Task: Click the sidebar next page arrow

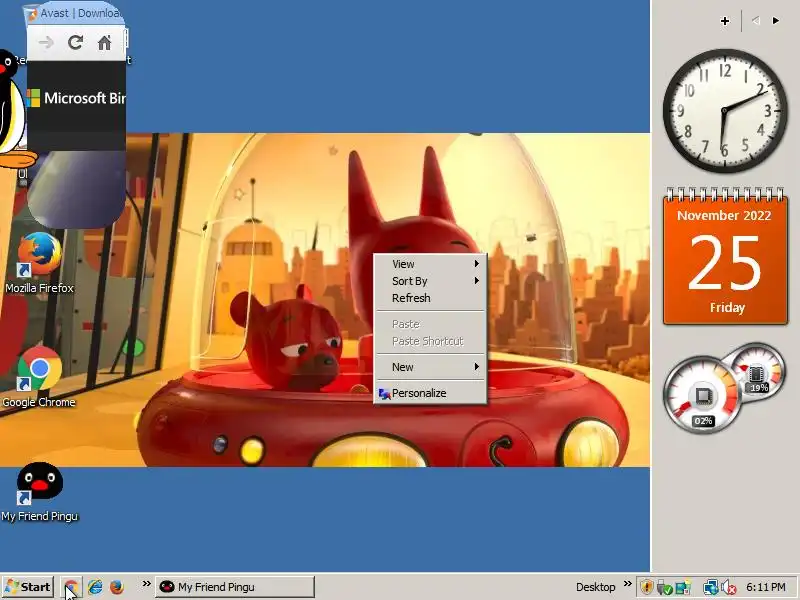Action: pyautogui.click(x=776, y=20)
